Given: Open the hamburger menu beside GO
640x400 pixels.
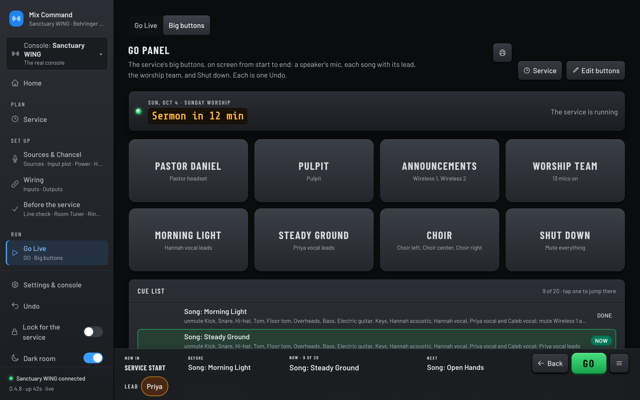Looking at the screenshot, I should pos(619,363).
